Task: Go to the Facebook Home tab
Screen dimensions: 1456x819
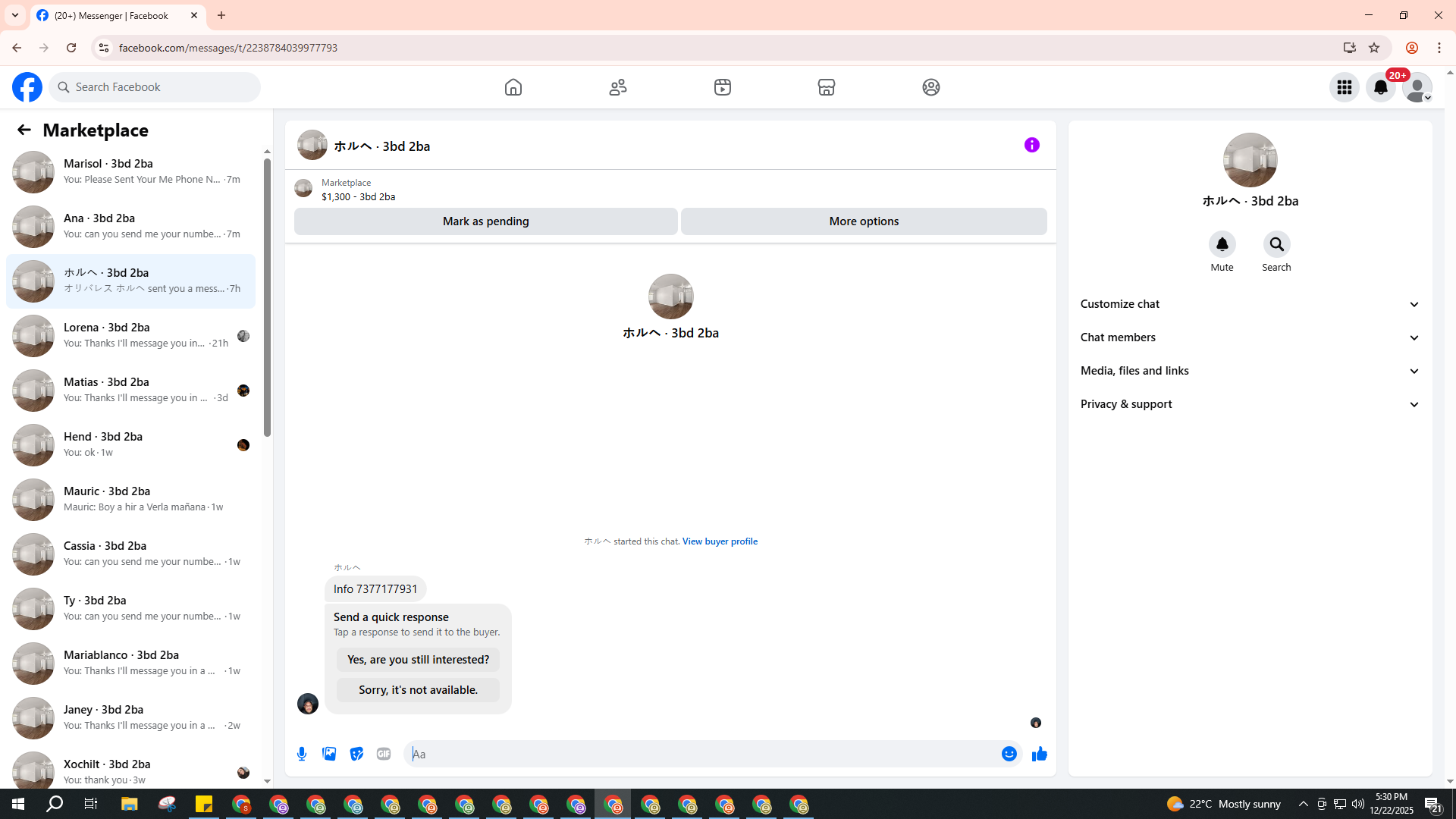Action: (513, 87)
